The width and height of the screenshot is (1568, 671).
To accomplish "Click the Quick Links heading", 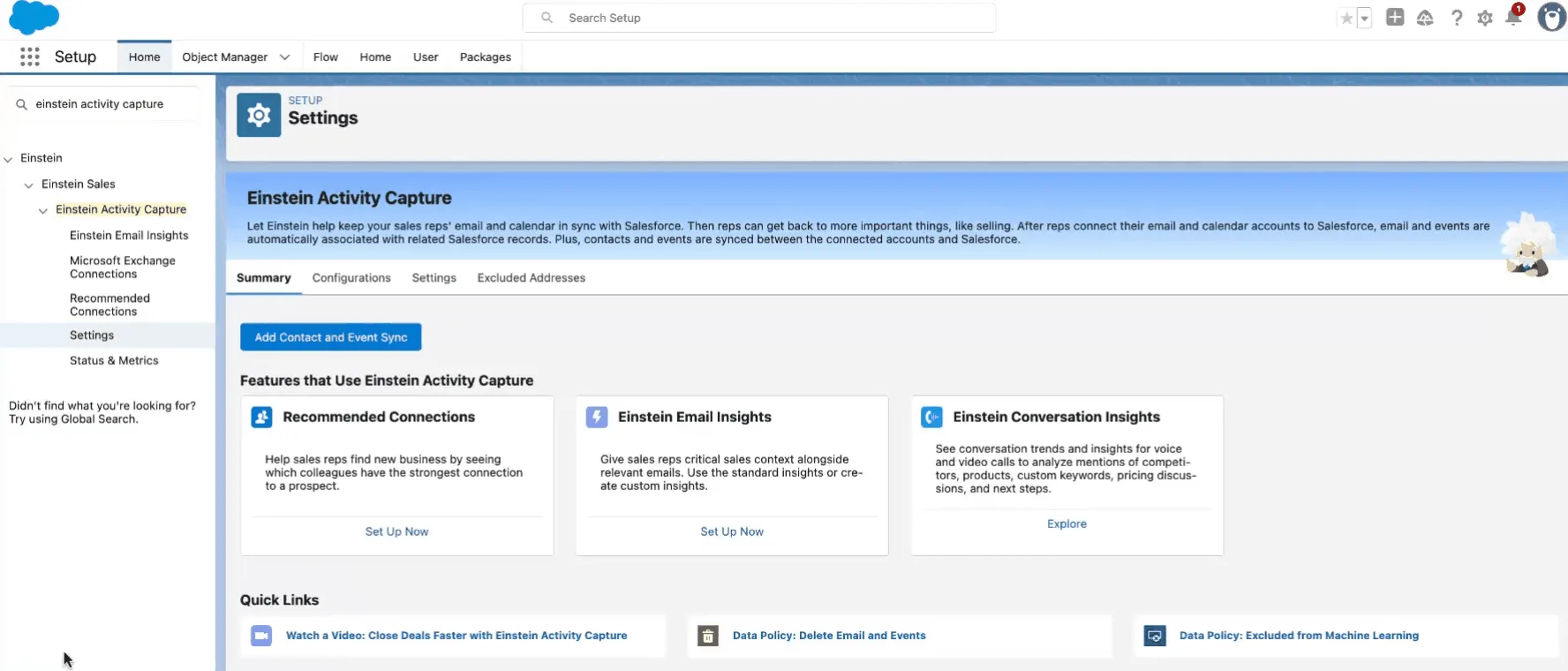I will click(x=279, y=600).
